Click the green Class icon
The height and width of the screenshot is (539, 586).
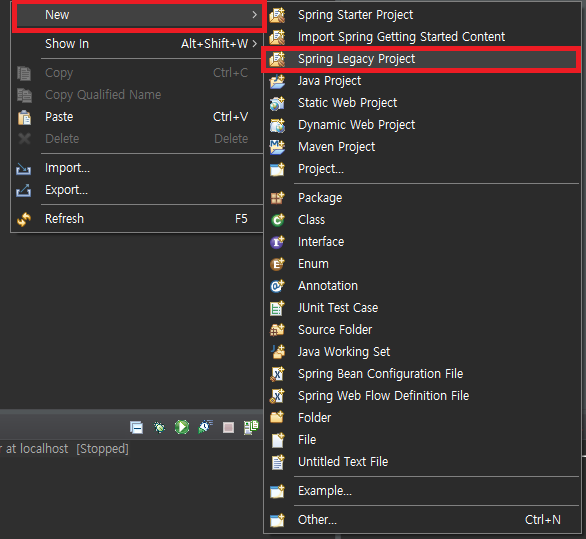[x=277, y=220]
